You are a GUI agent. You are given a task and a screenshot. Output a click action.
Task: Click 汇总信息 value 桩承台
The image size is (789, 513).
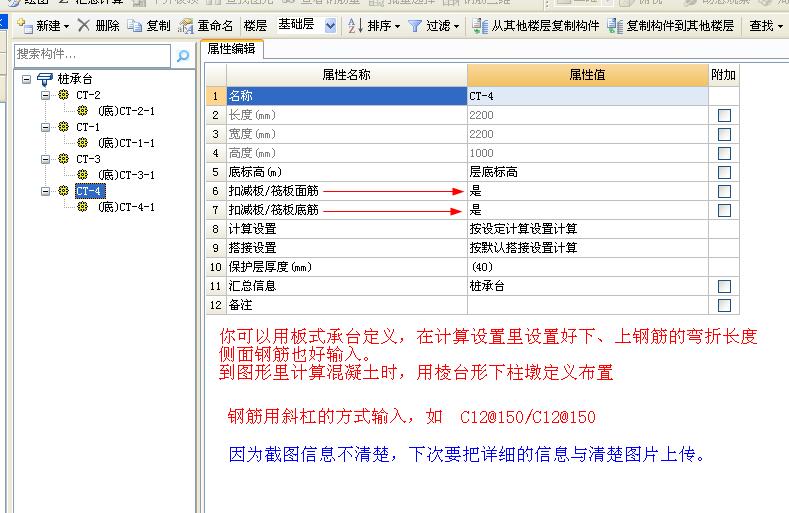coord(587,286)
